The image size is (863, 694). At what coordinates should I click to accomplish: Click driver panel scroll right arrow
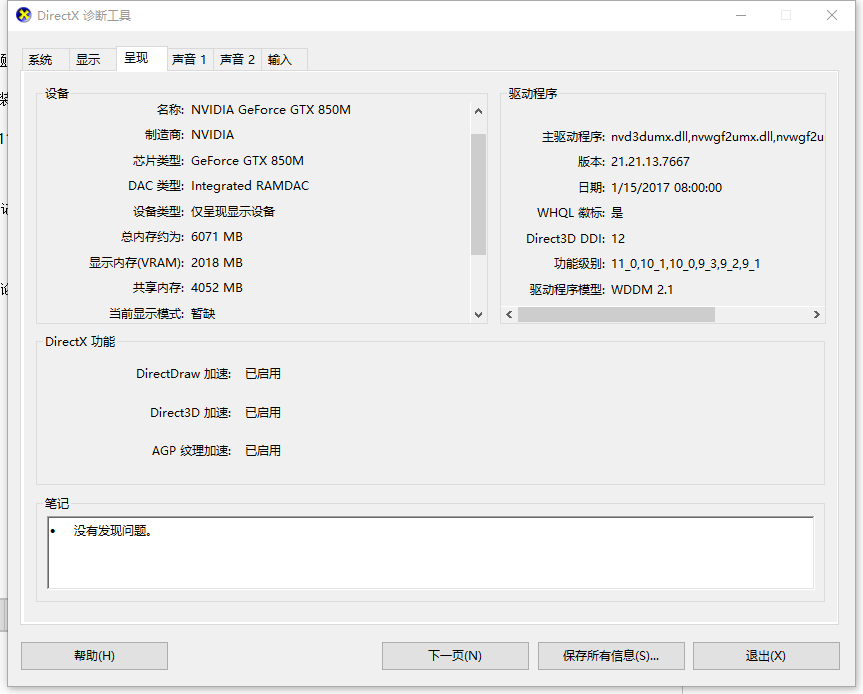point(817,314)
